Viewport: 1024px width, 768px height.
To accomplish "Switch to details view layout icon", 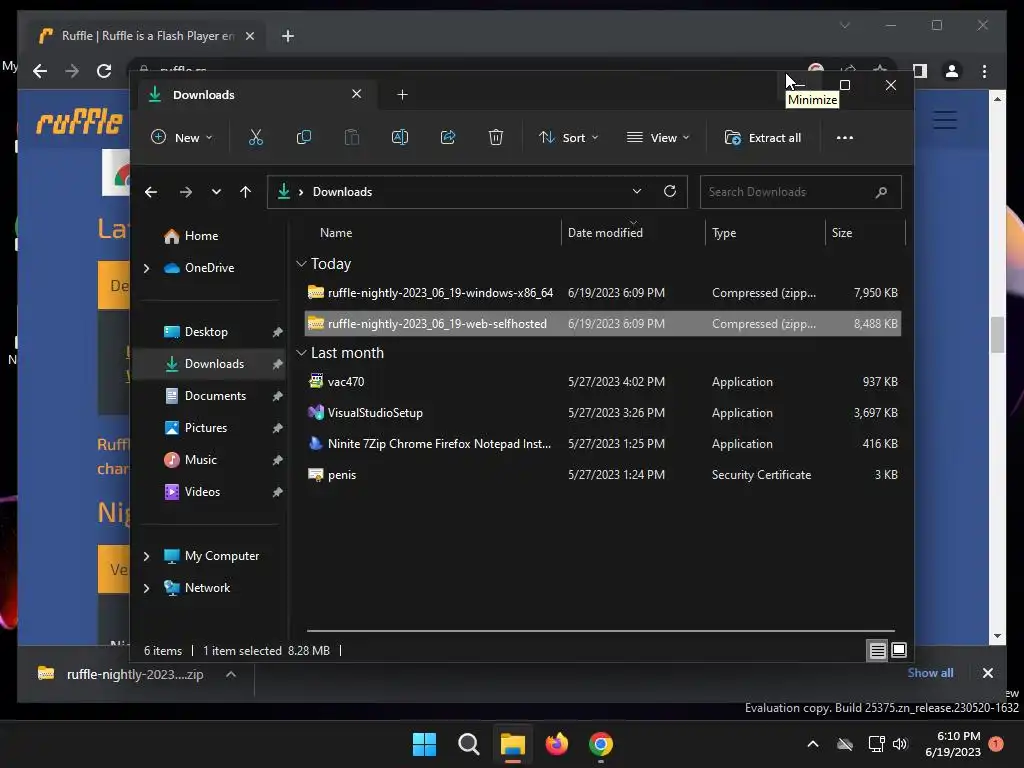I will (877, 650).
